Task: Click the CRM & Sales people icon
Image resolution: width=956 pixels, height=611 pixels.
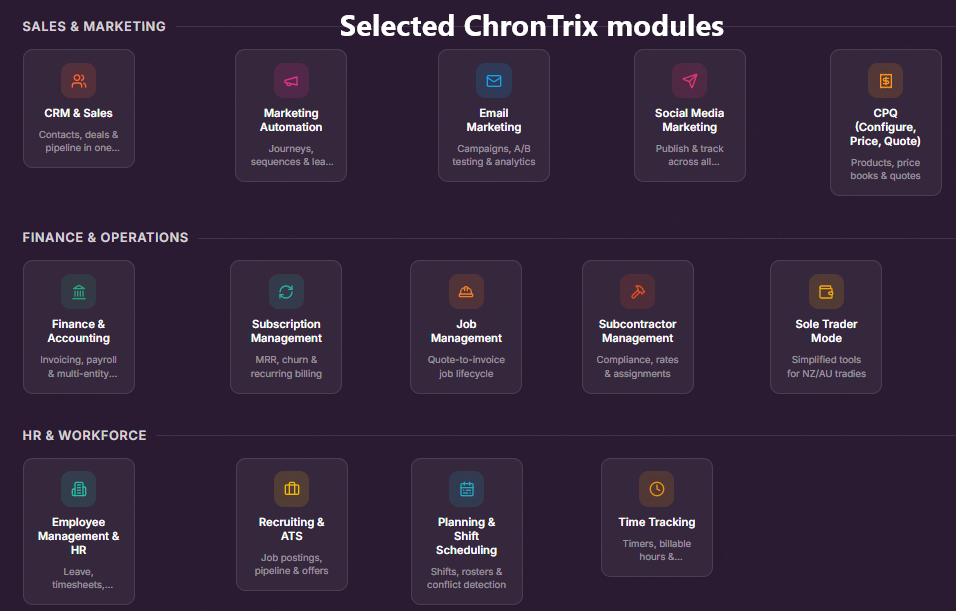Action: pyautogui.click(x=79, y=80)
